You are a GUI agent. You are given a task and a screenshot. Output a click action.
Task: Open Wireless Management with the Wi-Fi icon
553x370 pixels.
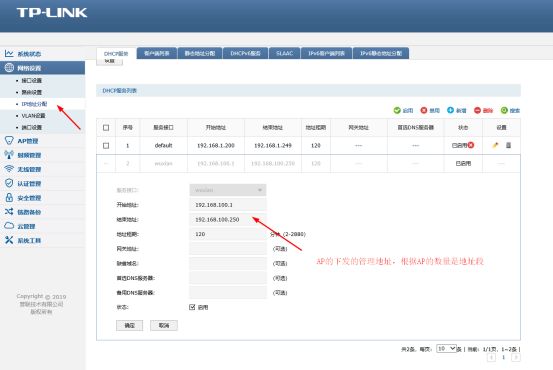point(23,169)
